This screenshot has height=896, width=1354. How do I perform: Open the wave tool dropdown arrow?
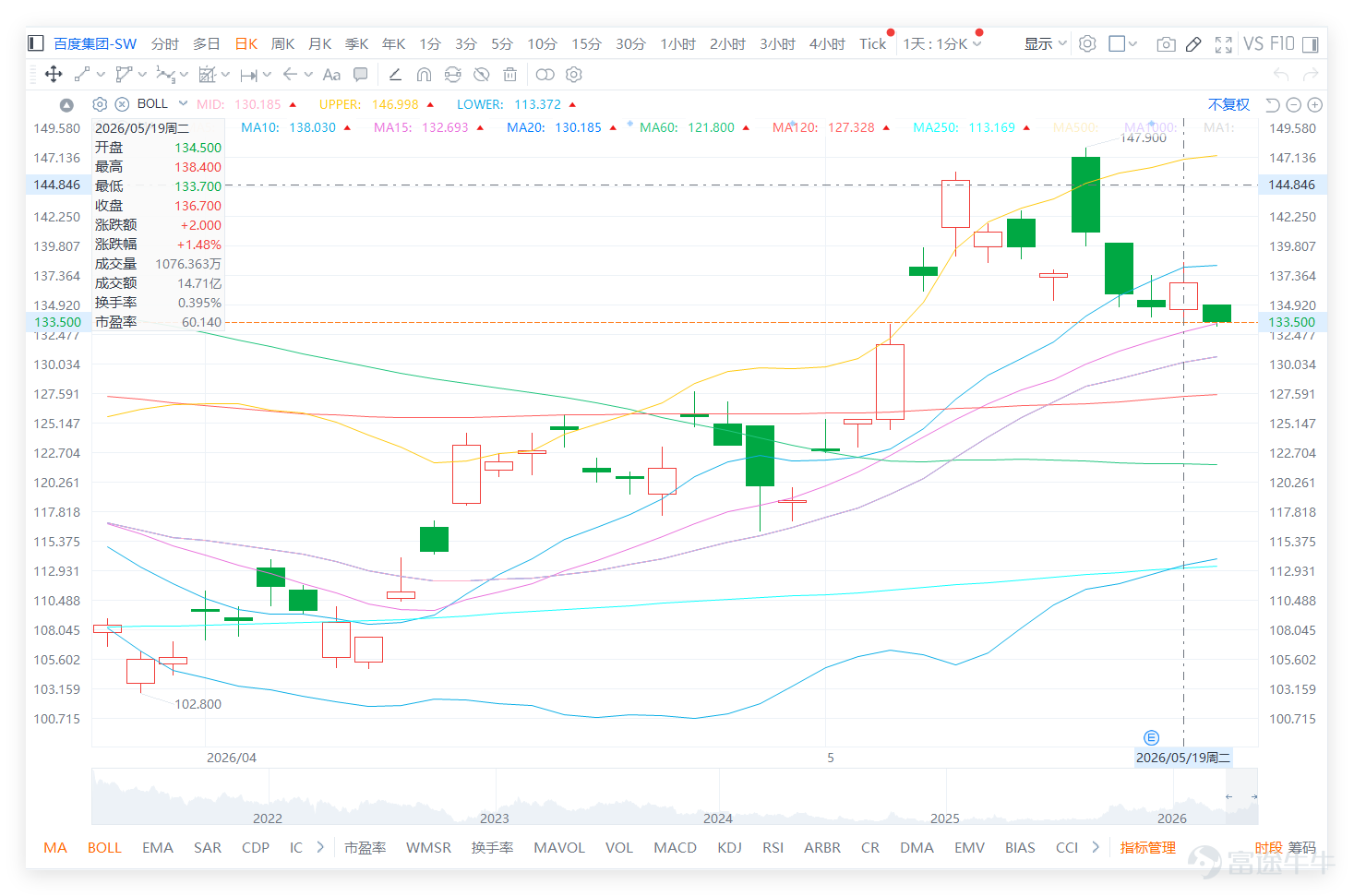tap(184, 75)
